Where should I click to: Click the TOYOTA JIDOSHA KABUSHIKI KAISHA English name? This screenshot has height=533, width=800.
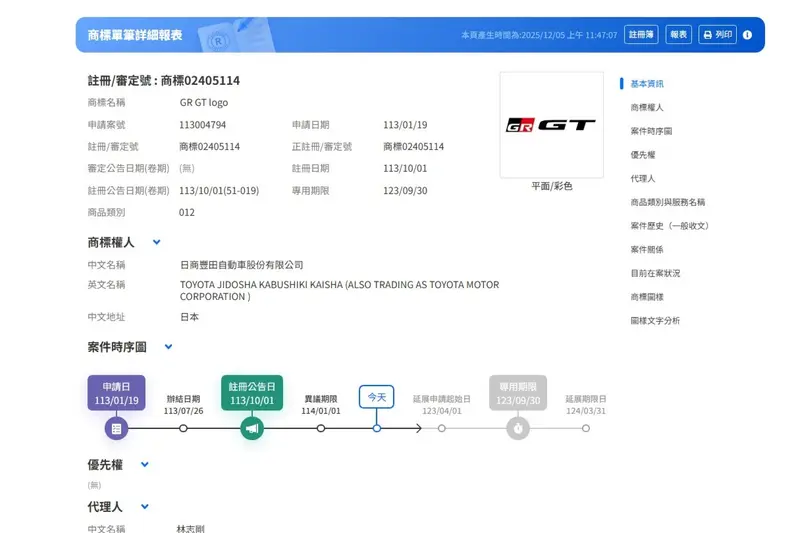tap(339, 291)
